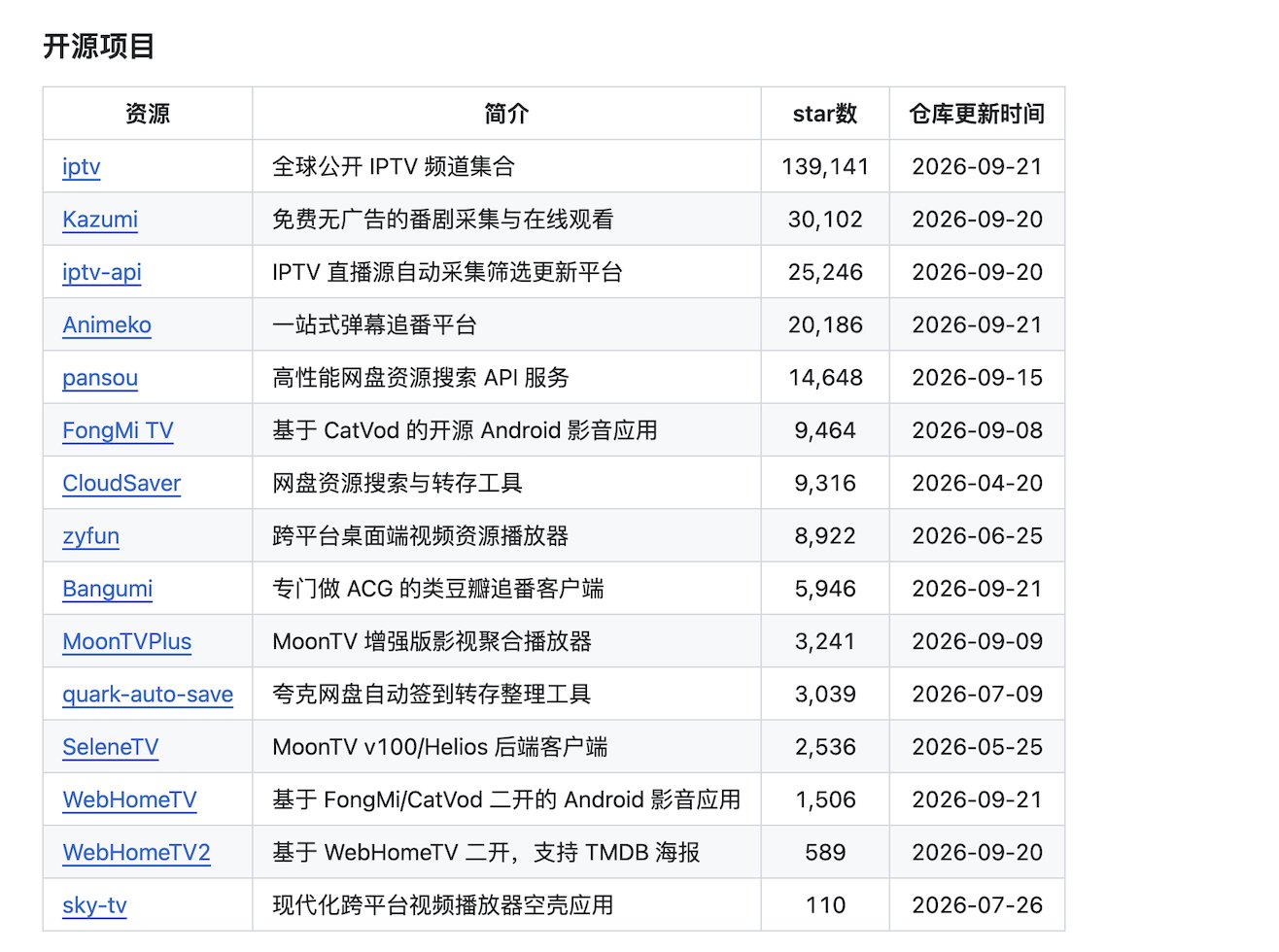Select description 基于 FongMi/CatVod 二开的 Android 影音应用
1279x952 pixels.
[506, 800]
